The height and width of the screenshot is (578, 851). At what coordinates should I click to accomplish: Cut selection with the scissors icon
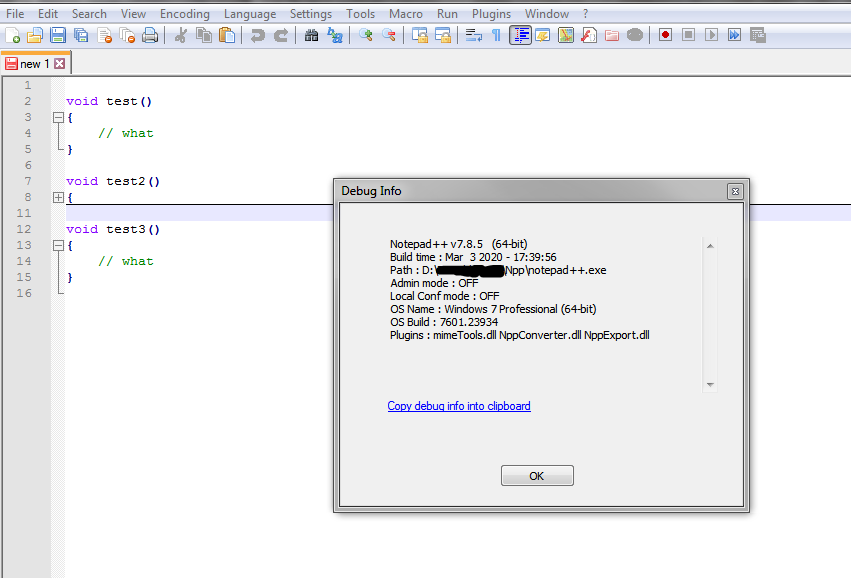[x=181, y=35]
